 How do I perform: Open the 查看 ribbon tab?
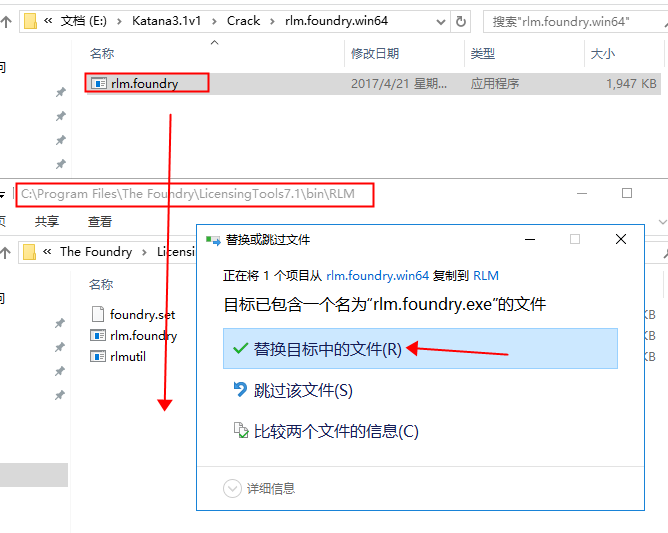pos(100,222)
